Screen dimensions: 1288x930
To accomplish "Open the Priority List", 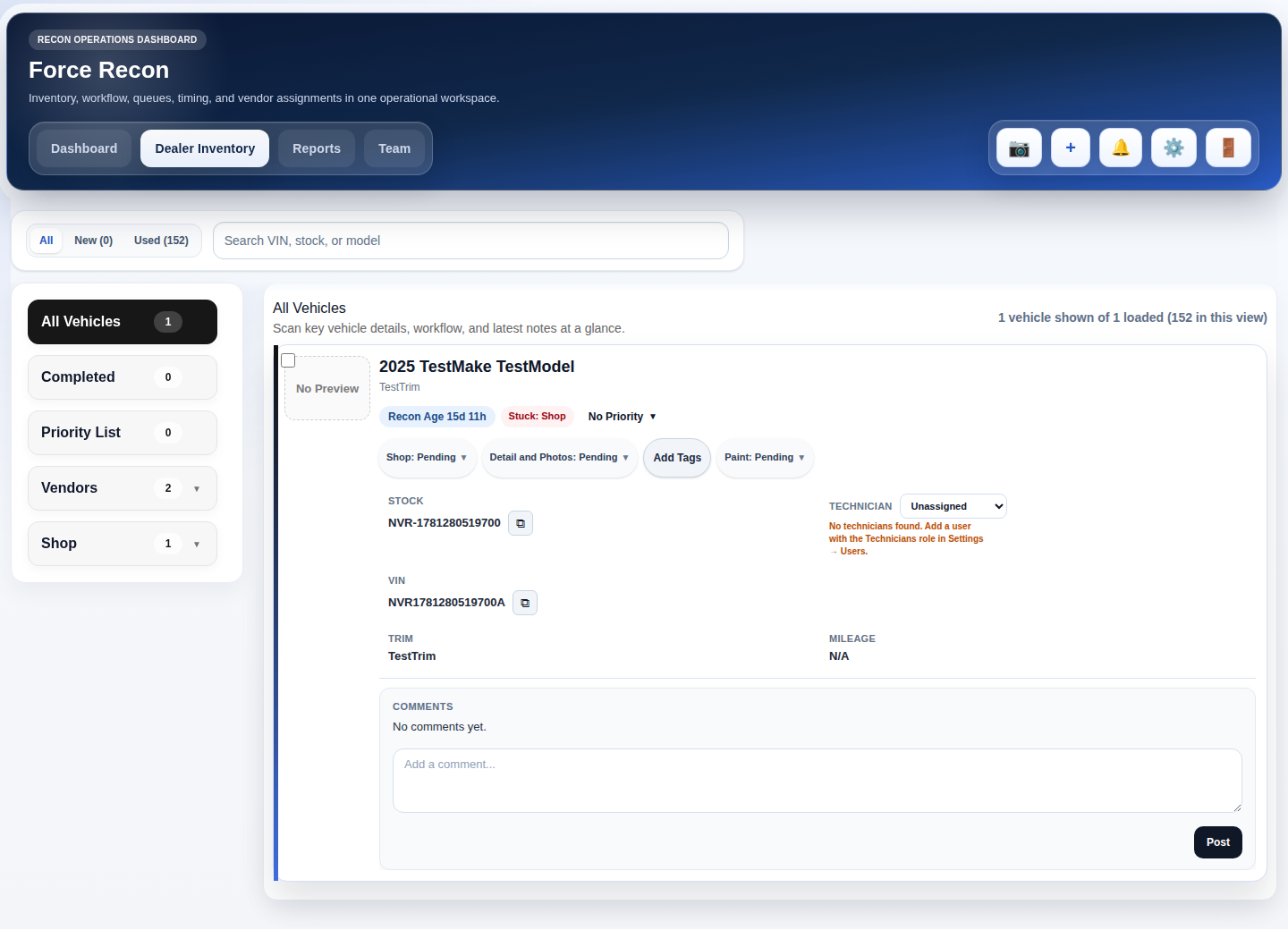I will click(123, 433).
